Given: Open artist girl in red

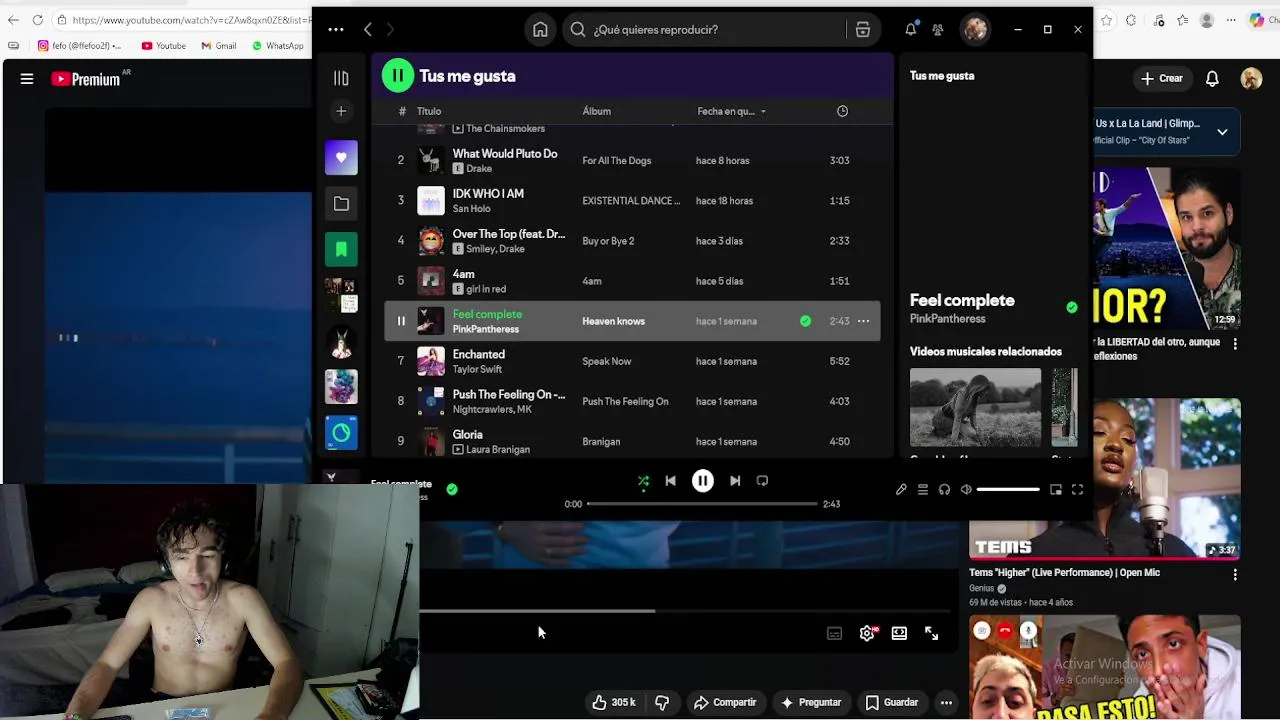Looking at the screenshot, I should pyautogui.click(x=486, y=289).
